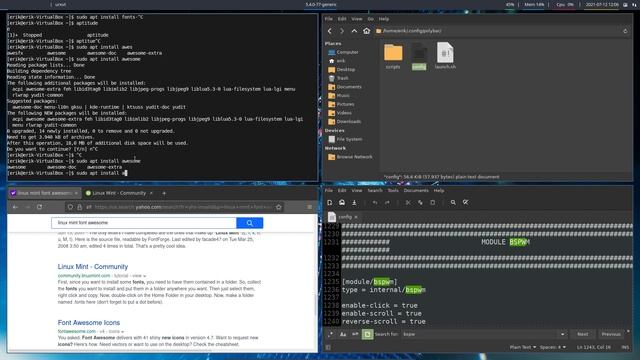Bookmark this page with the star icon
The image size is (640, 360).
[279, 207]
